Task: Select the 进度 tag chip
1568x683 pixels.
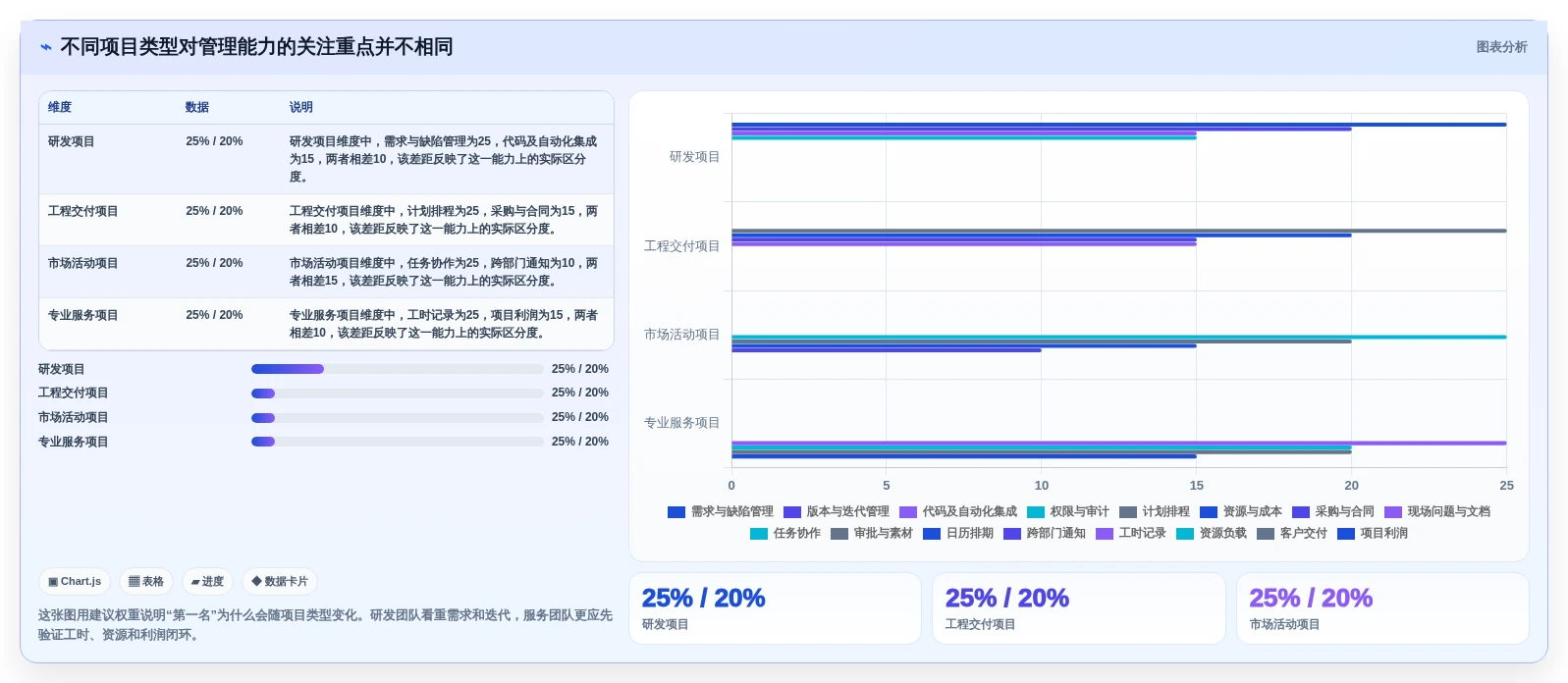Action: 207,581
